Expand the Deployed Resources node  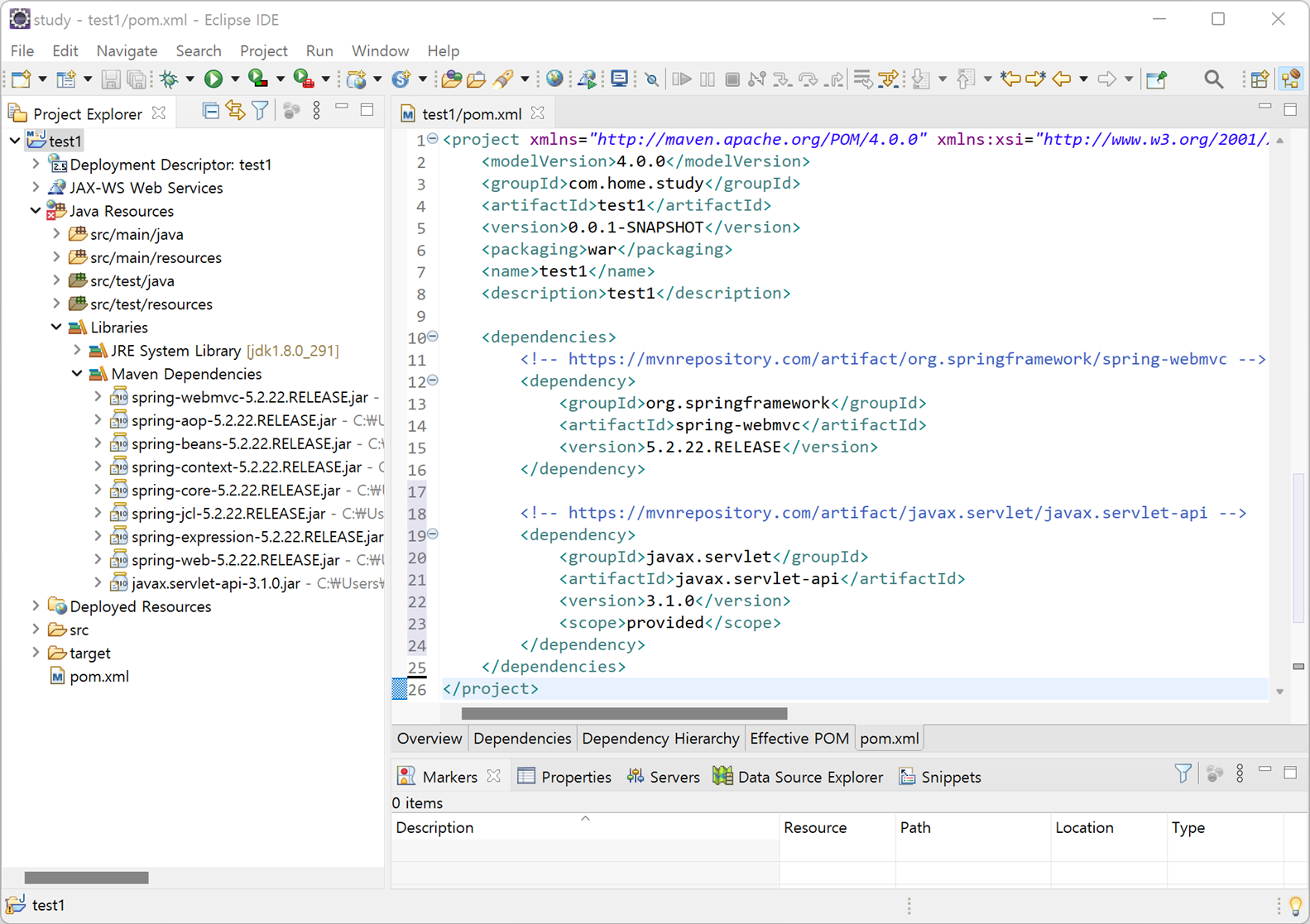click(36, 606)
